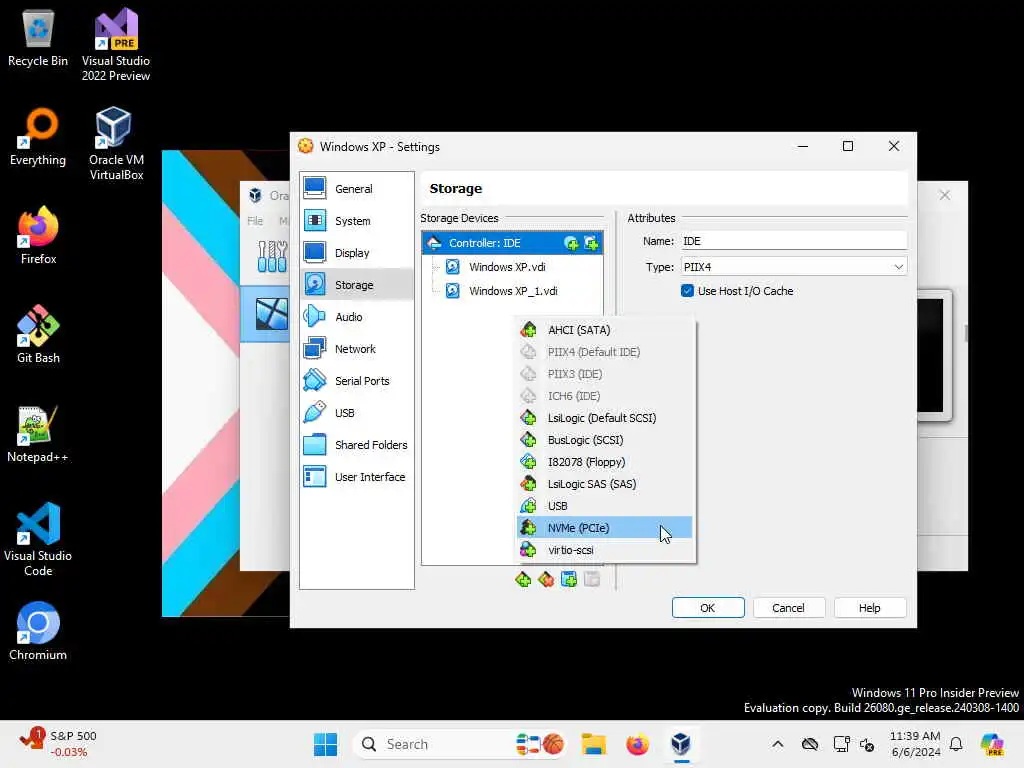Open Windows Start menu
The width and height of the screenshot is (1024, 768).
click(325, 744)
